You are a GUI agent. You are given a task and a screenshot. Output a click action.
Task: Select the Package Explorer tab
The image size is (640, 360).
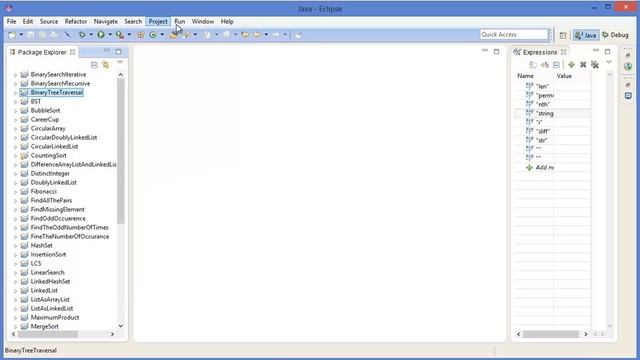(42, 52)
